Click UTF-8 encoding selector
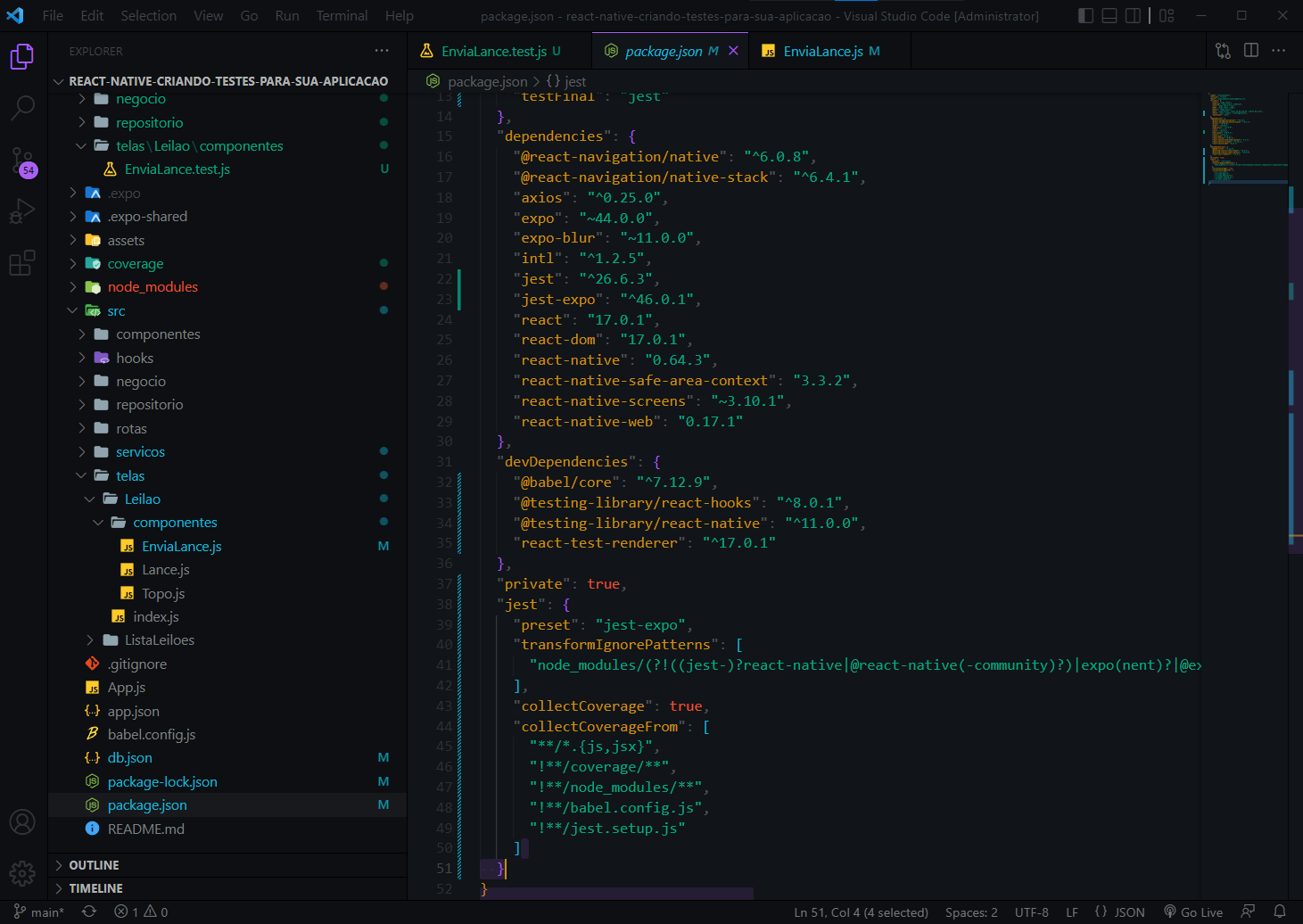Screen dimensions: 1303x924 [x=1032, y=912]
